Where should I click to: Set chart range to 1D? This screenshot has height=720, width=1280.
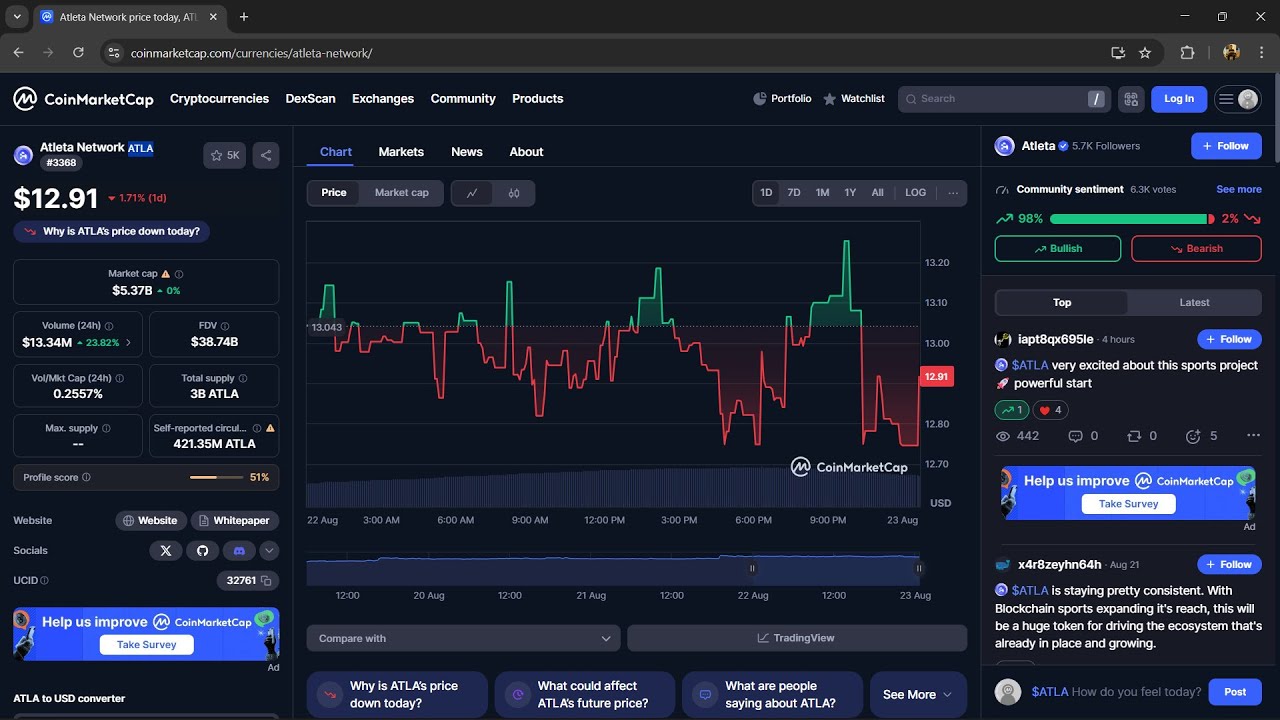pyautogui.click(x=766, y=193)
